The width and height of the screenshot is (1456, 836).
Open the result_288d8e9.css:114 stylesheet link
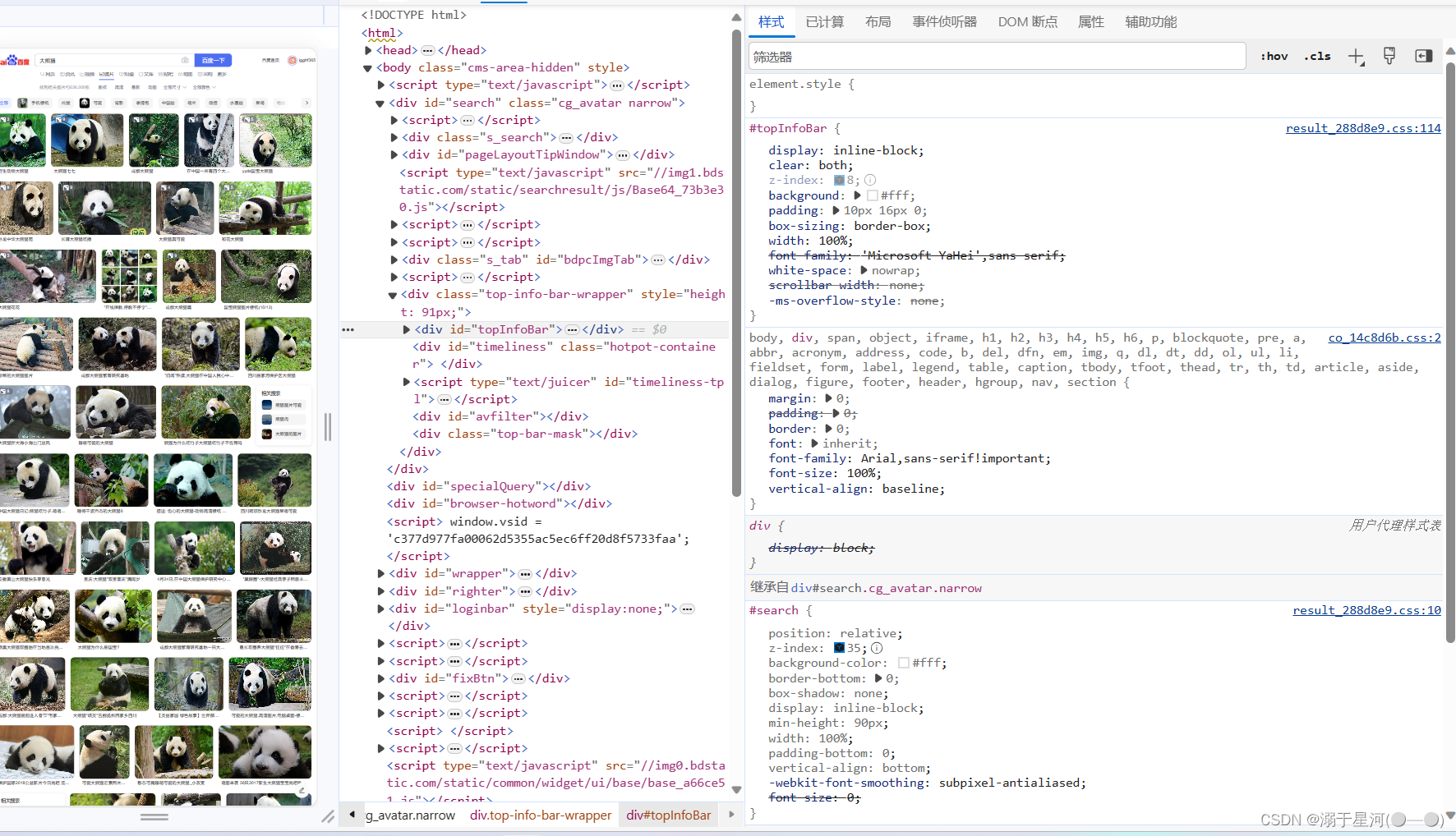click(x=1363, y=128)
